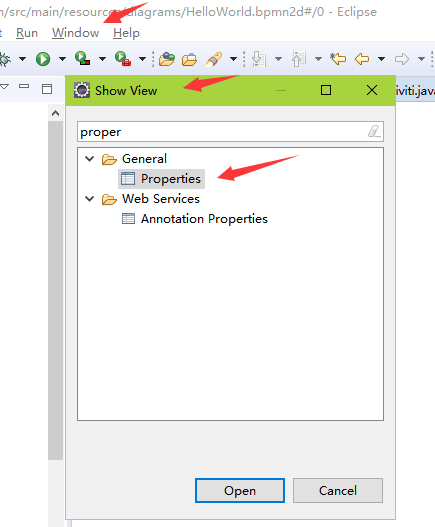The image size is (435, 527).
Task: Maximize the side panel view
Action: point(47,89)
